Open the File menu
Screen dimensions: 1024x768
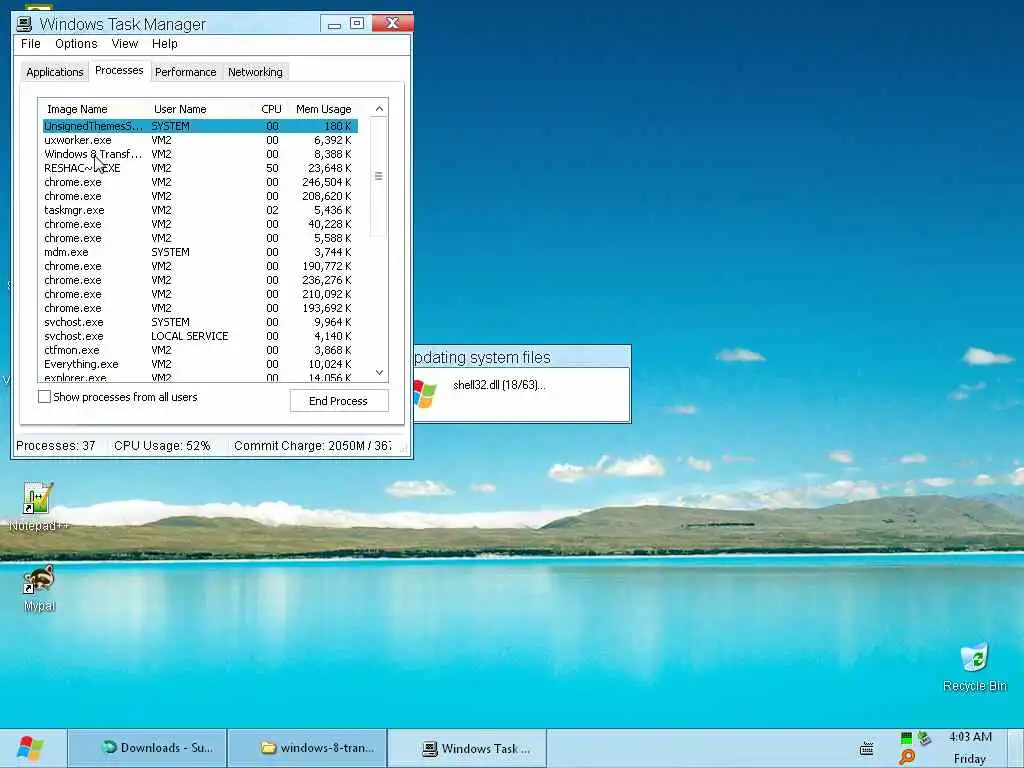click(31, 44)
